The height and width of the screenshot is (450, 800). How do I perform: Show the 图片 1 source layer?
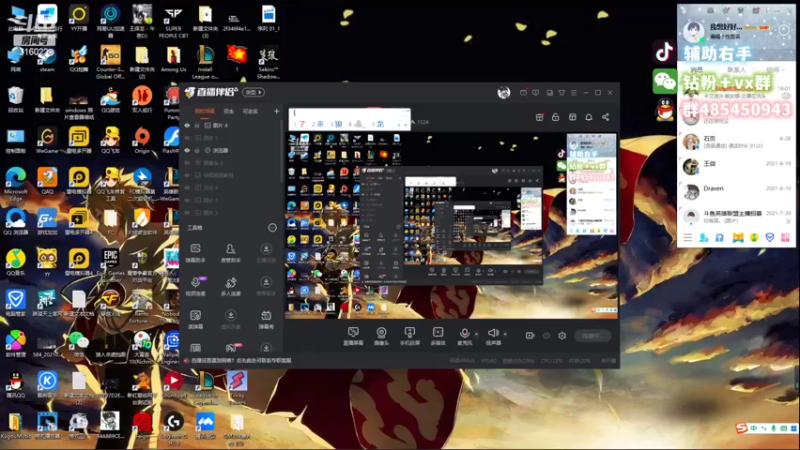click(x=187, y=138)
